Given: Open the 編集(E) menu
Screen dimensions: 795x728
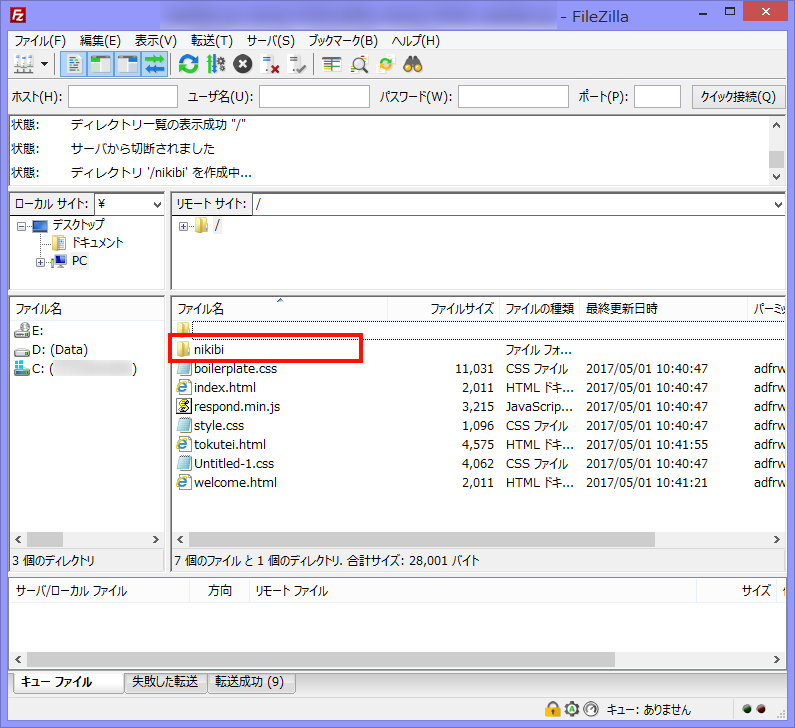Looking at the screenshot, I should point(100,41).
